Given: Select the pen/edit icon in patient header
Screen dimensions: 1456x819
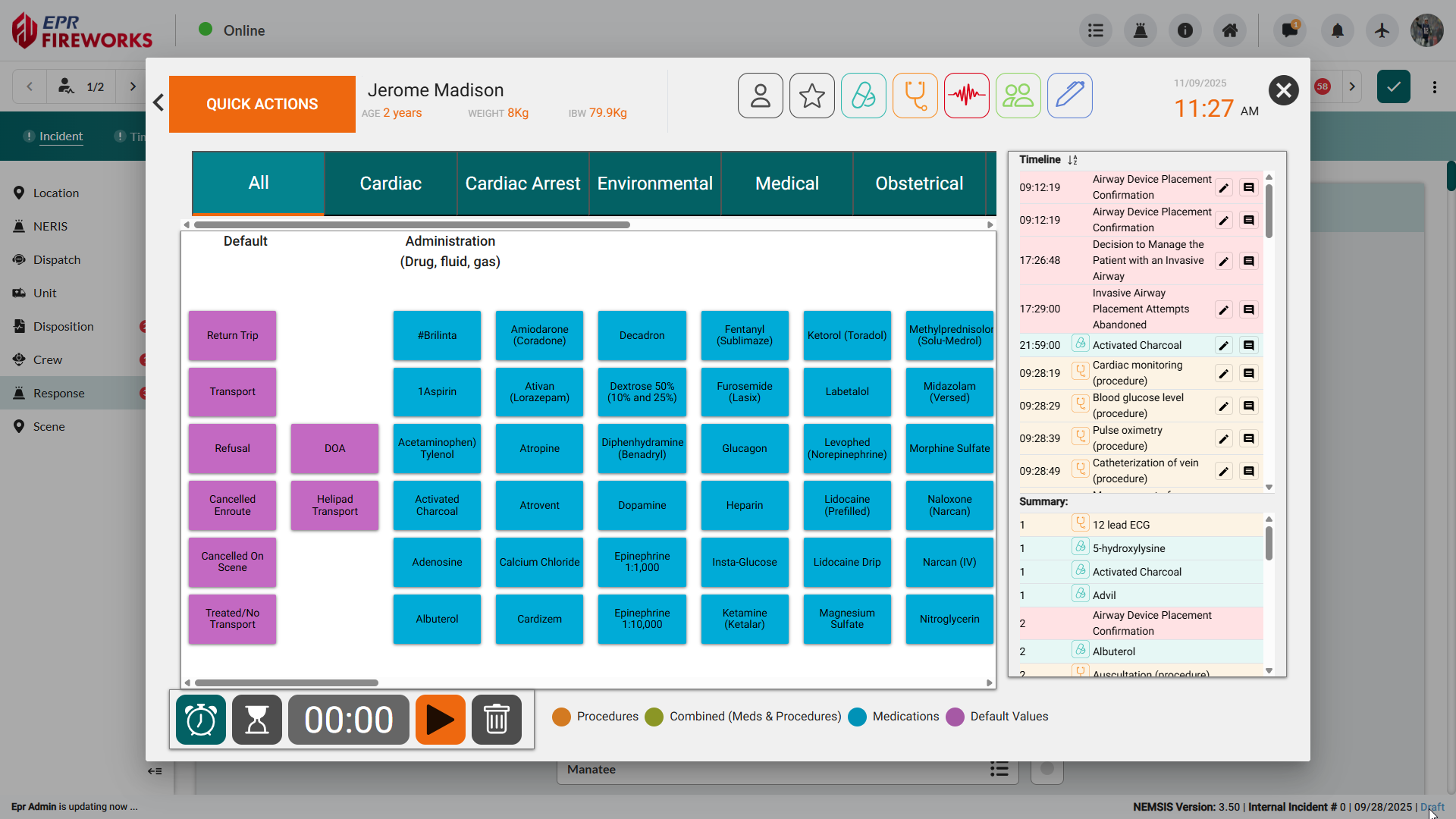Looking at the screenshot, I should (x=1069, y=96).
